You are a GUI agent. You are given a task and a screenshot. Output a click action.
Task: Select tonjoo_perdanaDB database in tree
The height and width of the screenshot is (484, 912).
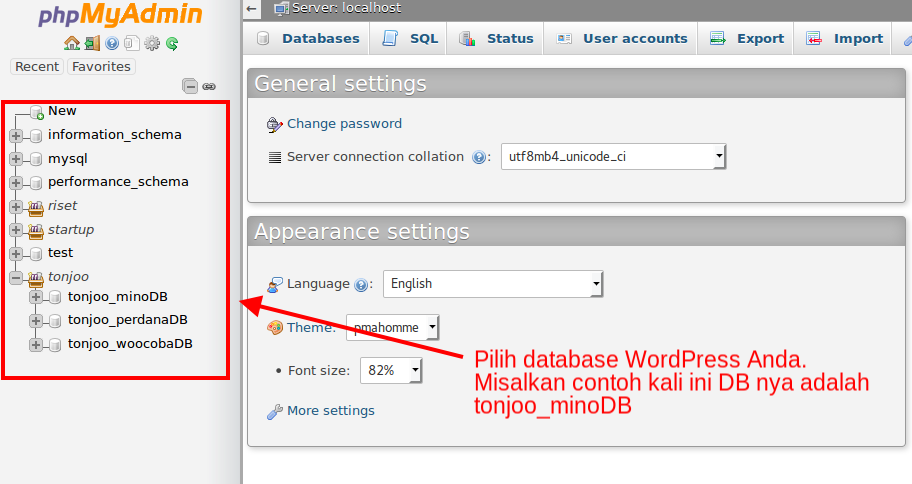click(127, 320)
